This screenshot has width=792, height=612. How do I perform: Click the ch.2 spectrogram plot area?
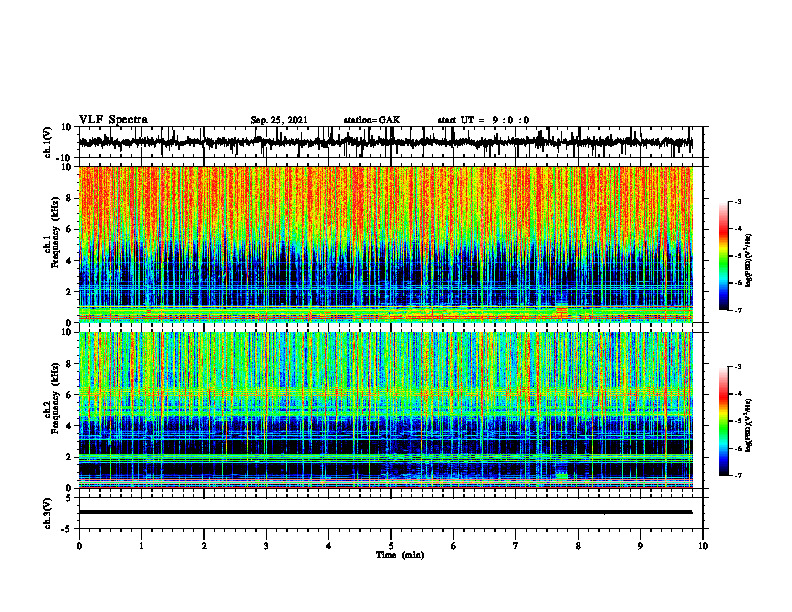386,410
